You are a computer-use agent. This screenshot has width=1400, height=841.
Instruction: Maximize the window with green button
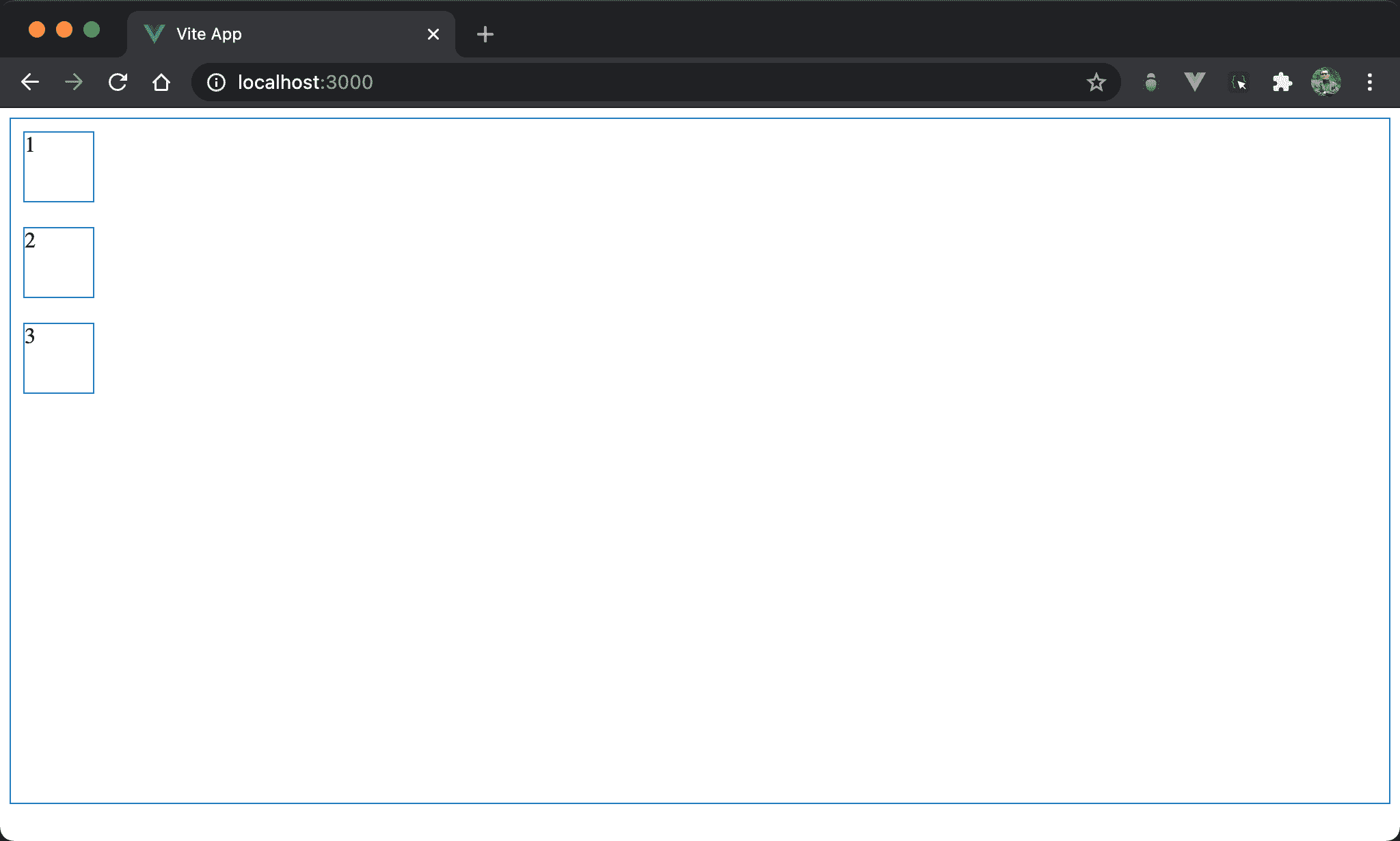92,29
